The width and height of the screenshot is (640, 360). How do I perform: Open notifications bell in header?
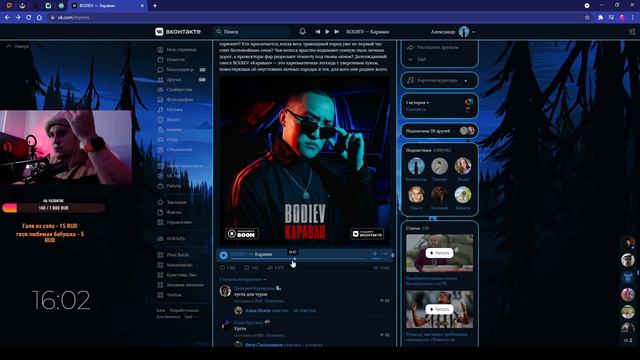(302, 31)
